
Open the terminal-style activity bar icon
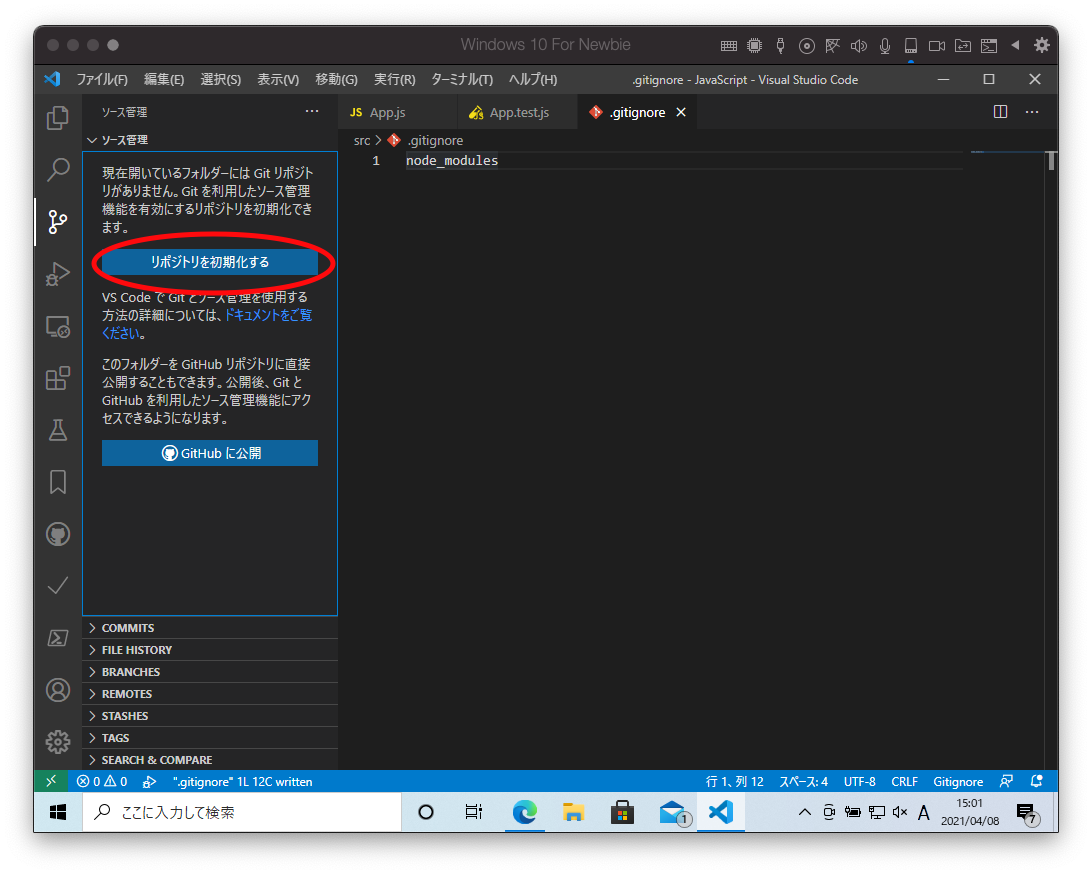pos(58,638)
